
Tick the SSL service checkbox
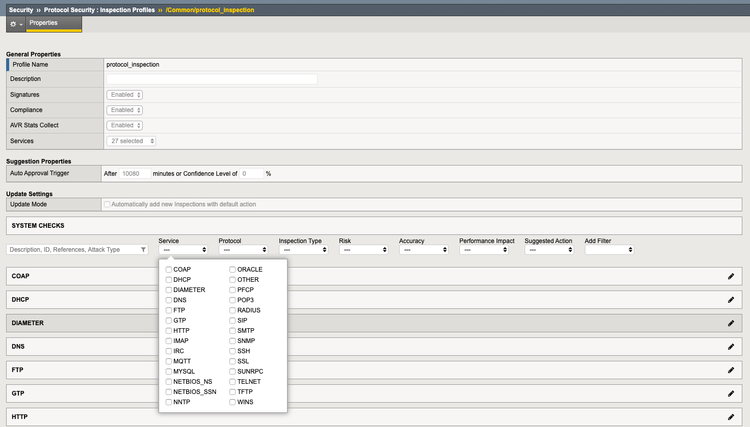tap(232, 362)
